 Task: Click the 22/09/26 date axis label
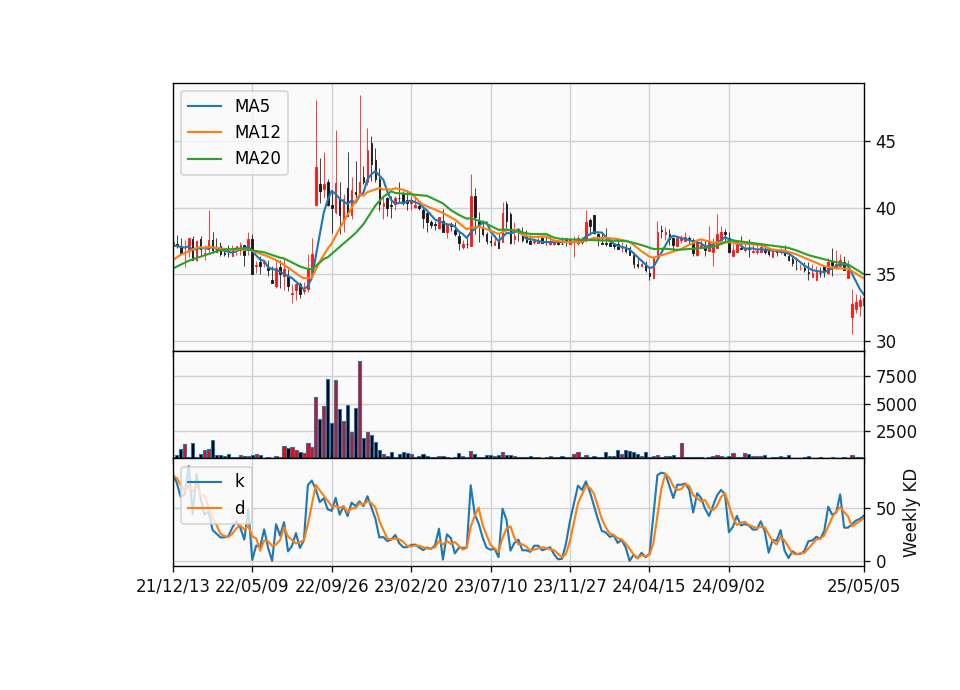(332, 586)
